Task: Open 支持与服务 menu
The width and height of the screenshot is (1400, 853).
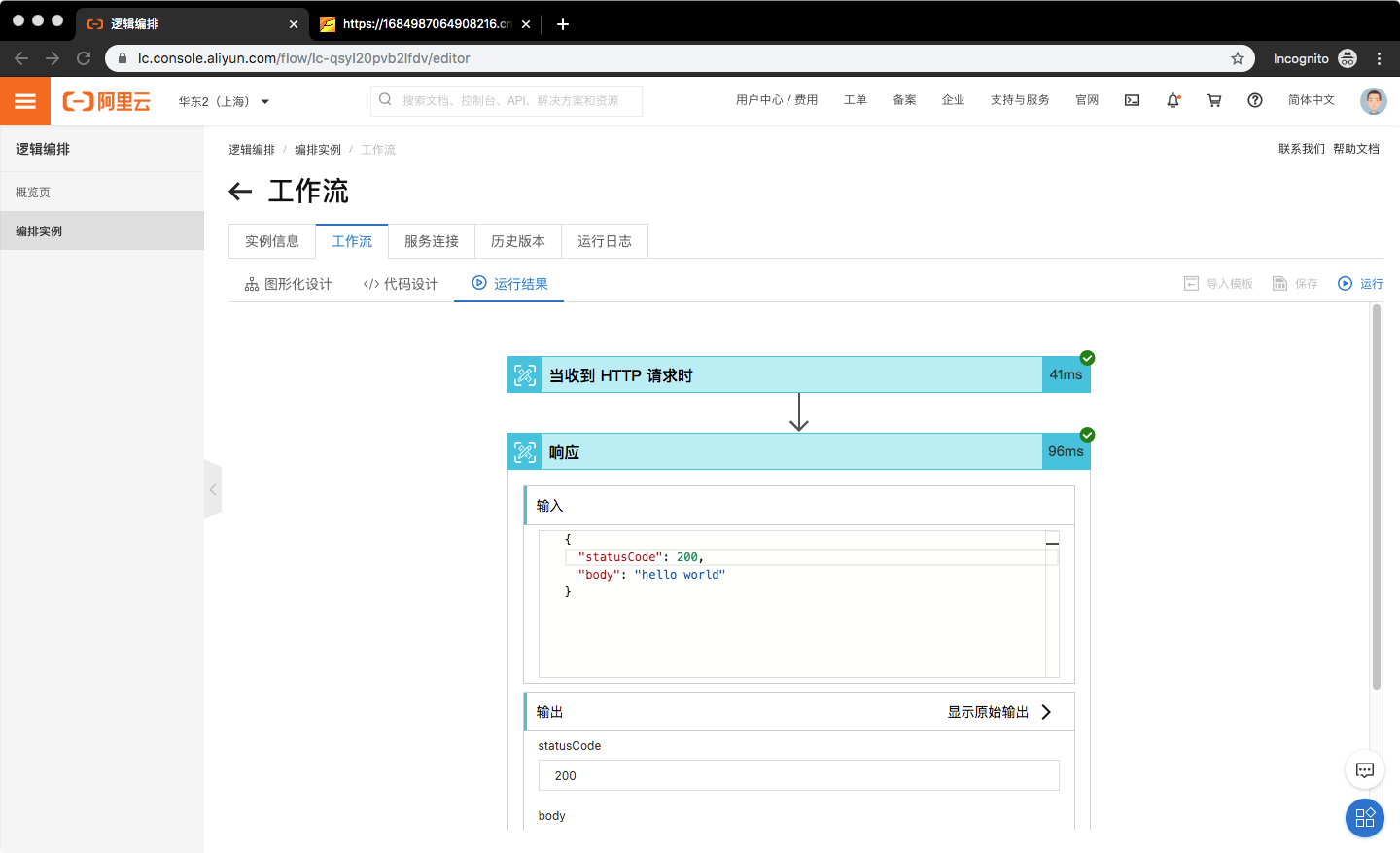Action: pos(1020,100)
